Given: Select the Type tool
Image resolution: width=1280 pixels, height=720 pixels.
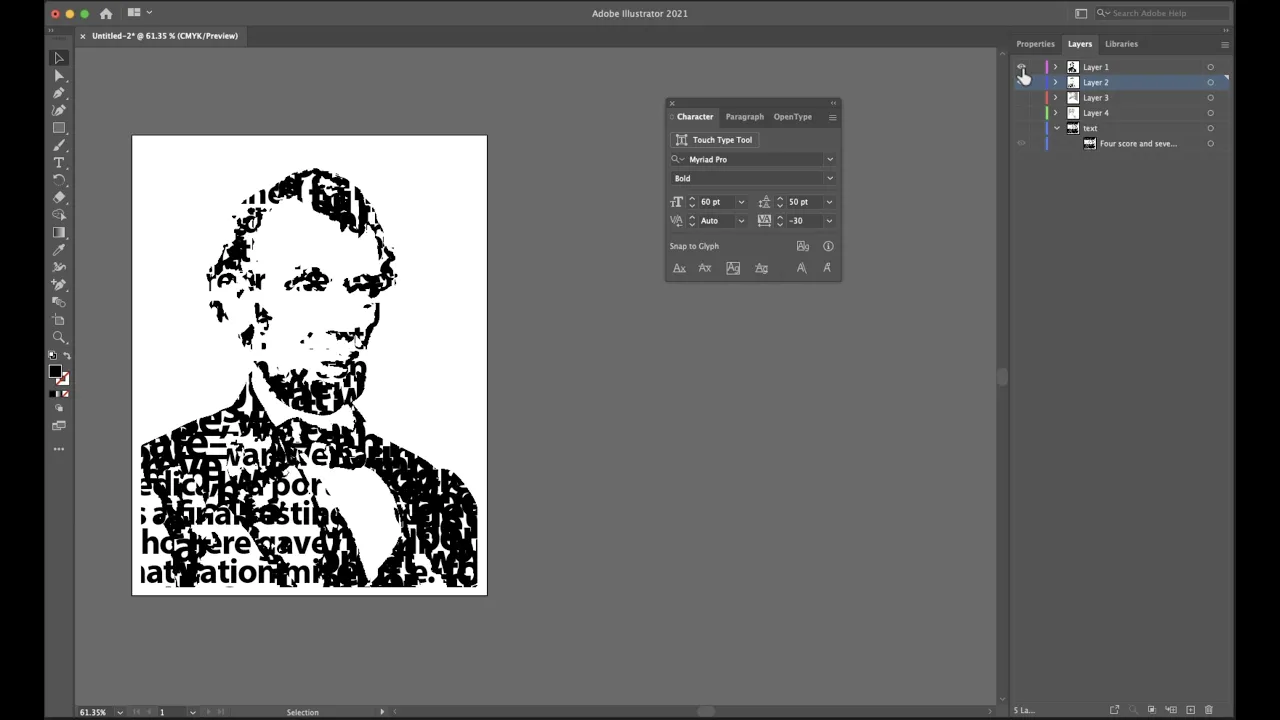Looking at the screenshot, I should coord(59,163).
